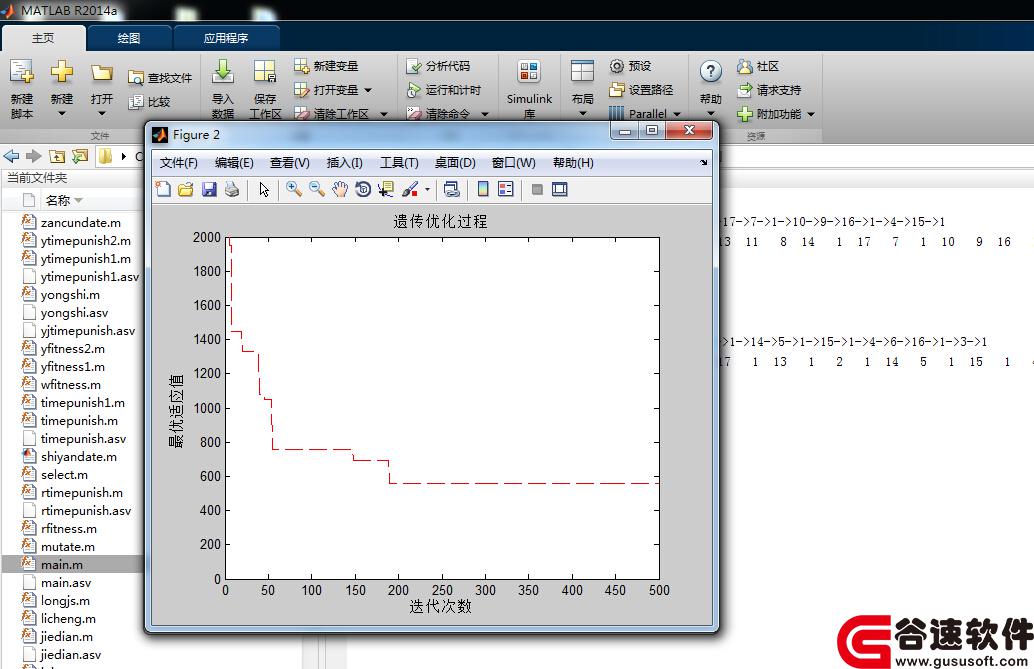Click the 查找文件 button

tap(160, 78)
